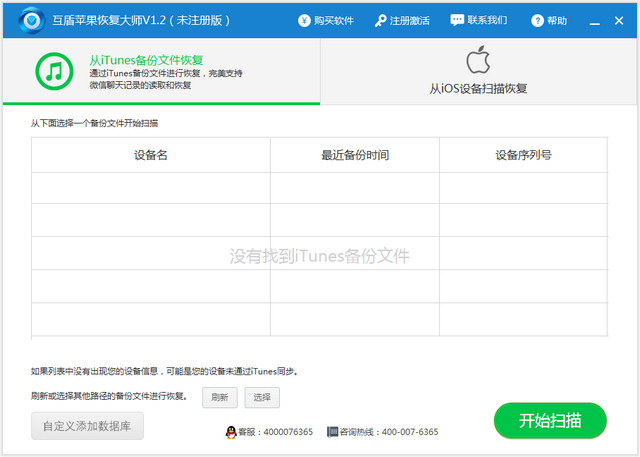Click the question mark help icon
This screenshot has width=640, height=457.
(x=538, y=20)
